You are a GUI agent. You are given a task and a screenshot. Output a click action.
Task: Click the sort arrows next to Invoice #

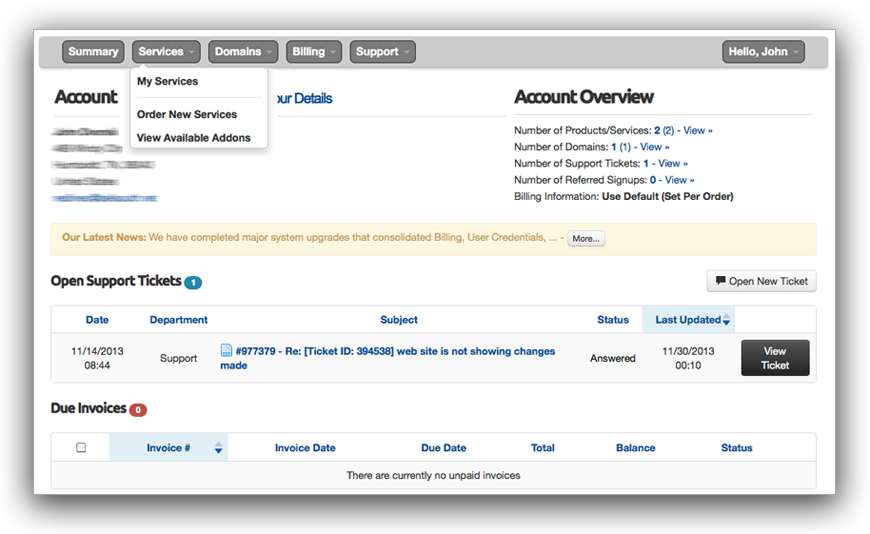[218, 448]
